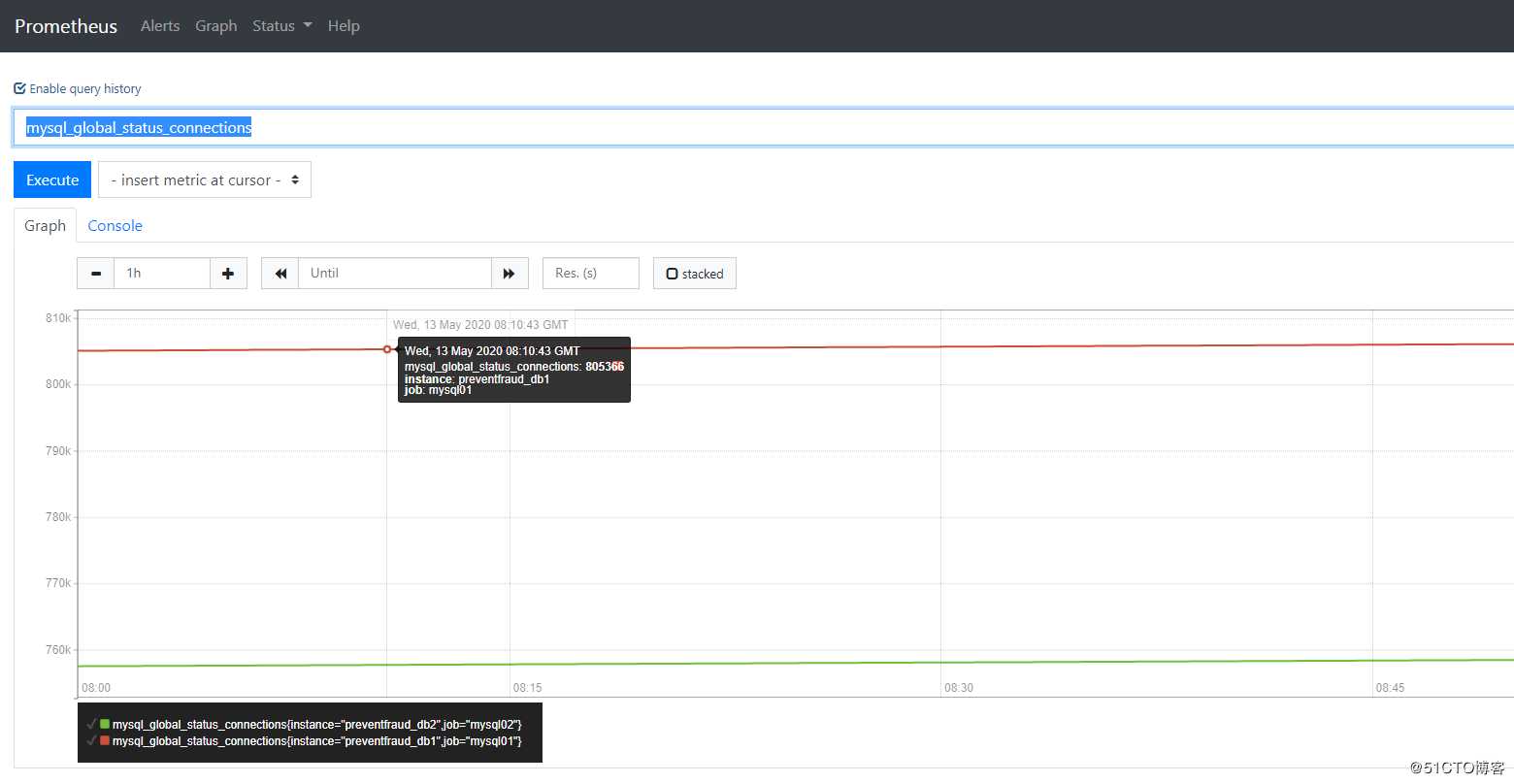
Task: Focus the Res. (s) resolution field
Action: tap(590, 274)
